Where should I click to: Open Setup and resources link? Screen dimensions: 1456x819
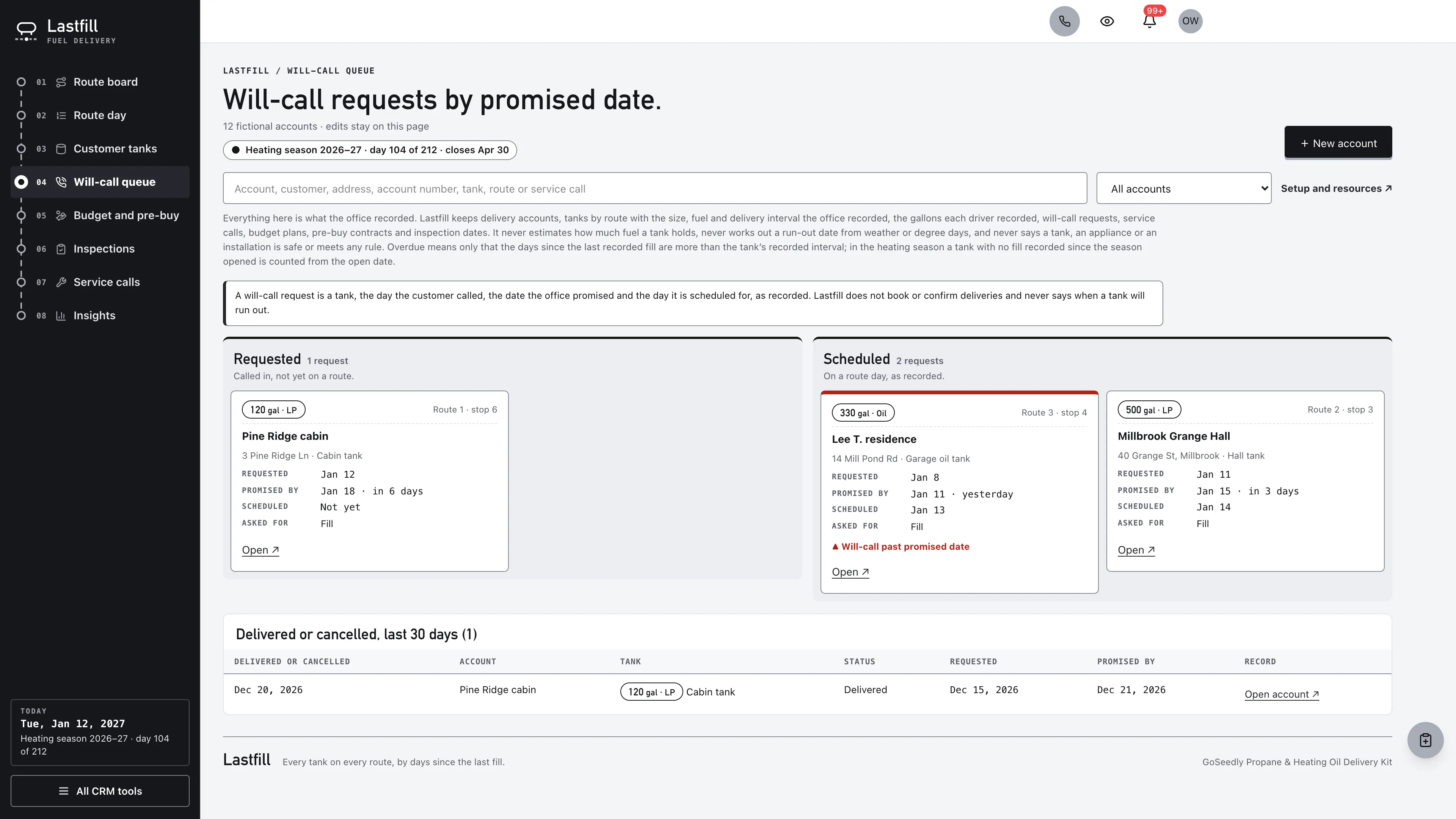pyautogui.click(x=1336, y=188)
